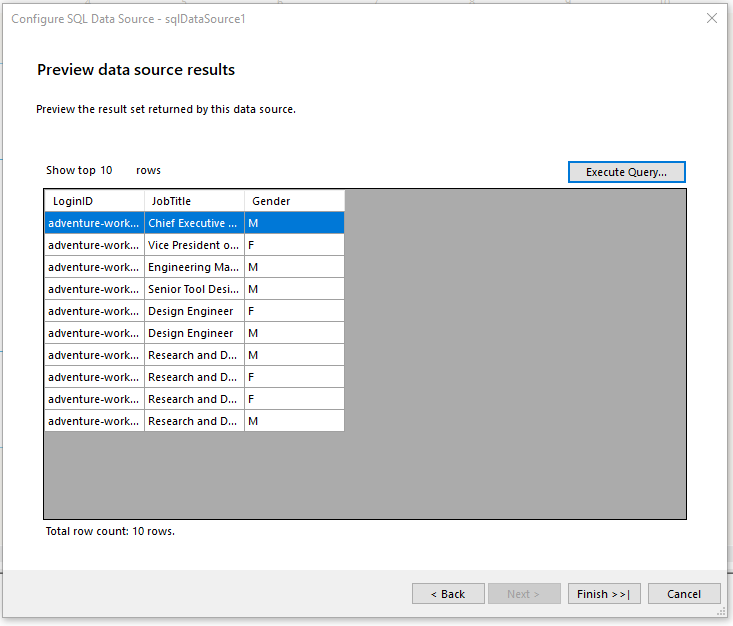733x626 pixels.
Task: Click the Execute Query button
Action: 627,172
